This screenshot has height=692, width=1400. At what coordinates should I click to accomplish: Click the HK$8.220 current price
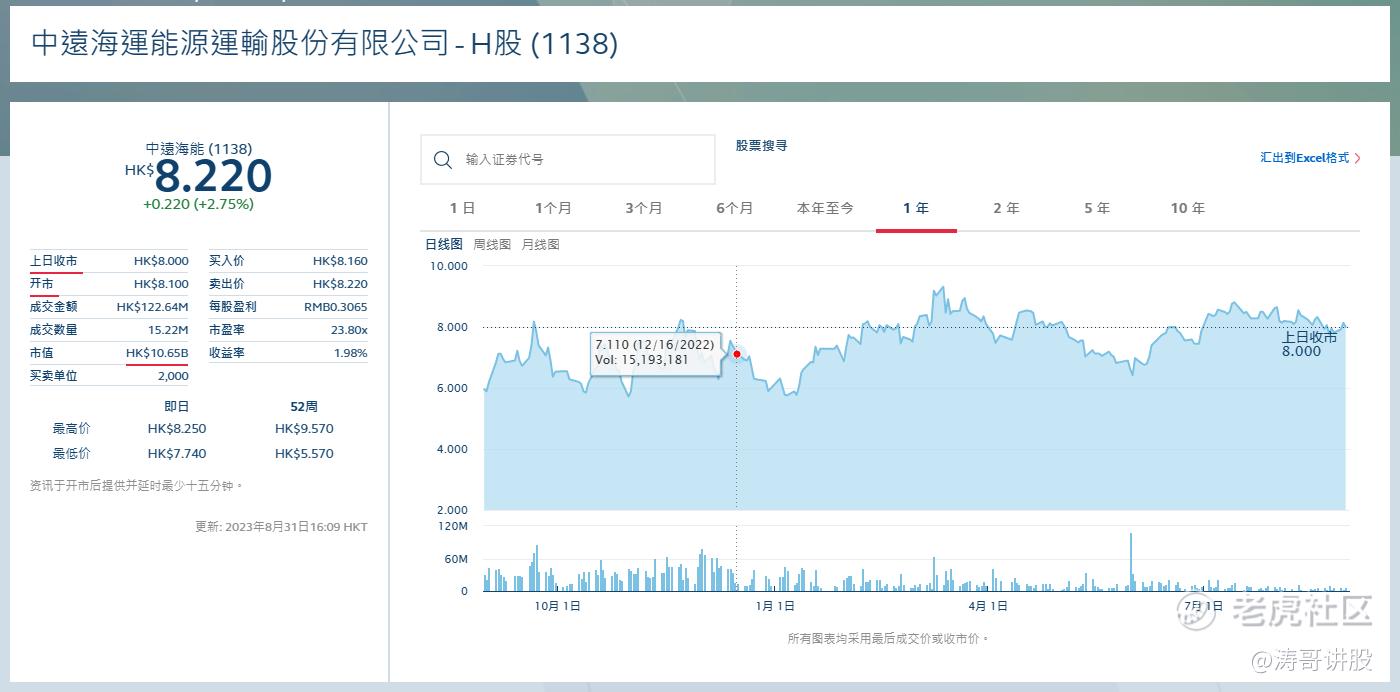(199, 176)
